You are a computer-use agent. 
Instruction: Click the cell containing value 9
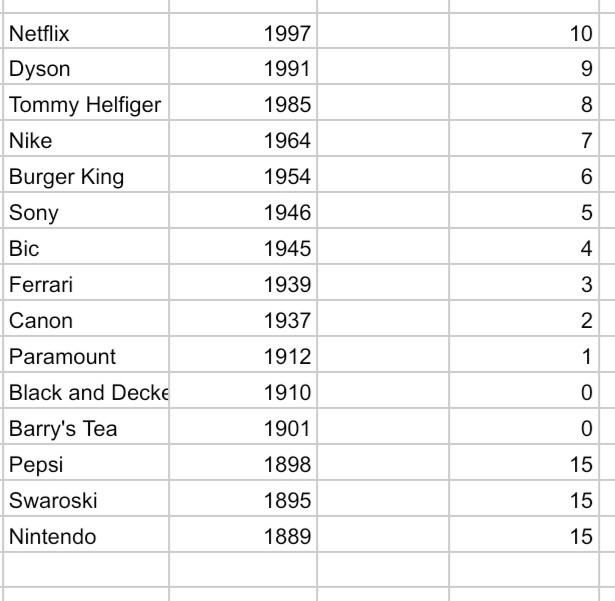click(524, 66)
